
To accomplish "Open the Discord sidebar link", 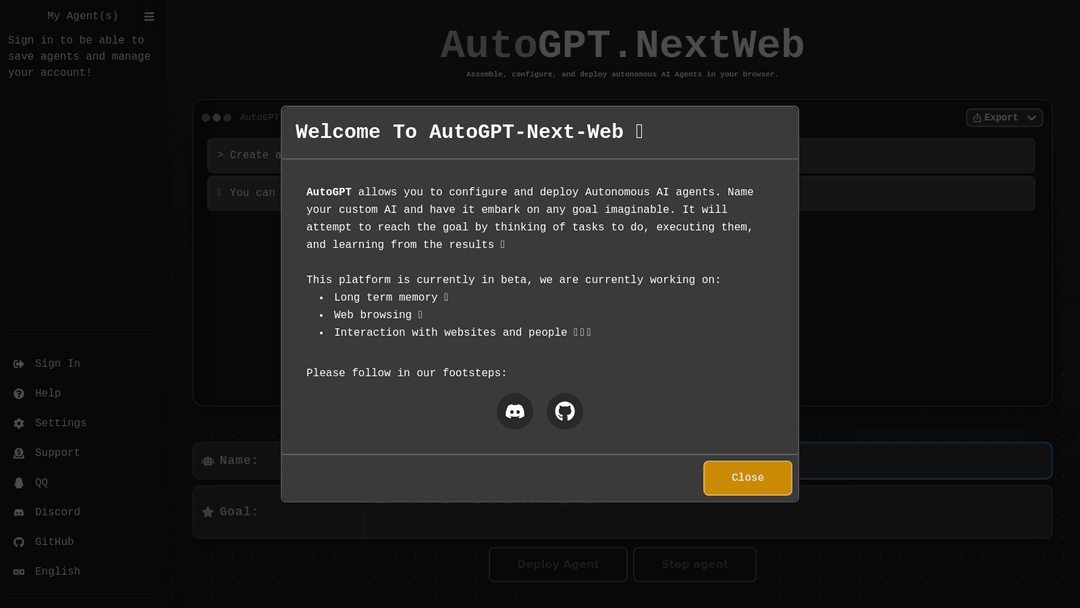I will (x=82, y=512).
